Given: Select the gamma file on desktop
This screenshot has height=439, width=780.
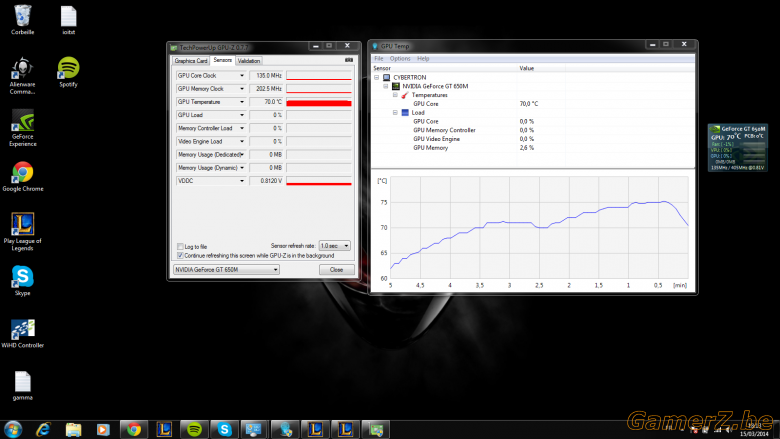Looking at the screenshot, I should [22, 386].
